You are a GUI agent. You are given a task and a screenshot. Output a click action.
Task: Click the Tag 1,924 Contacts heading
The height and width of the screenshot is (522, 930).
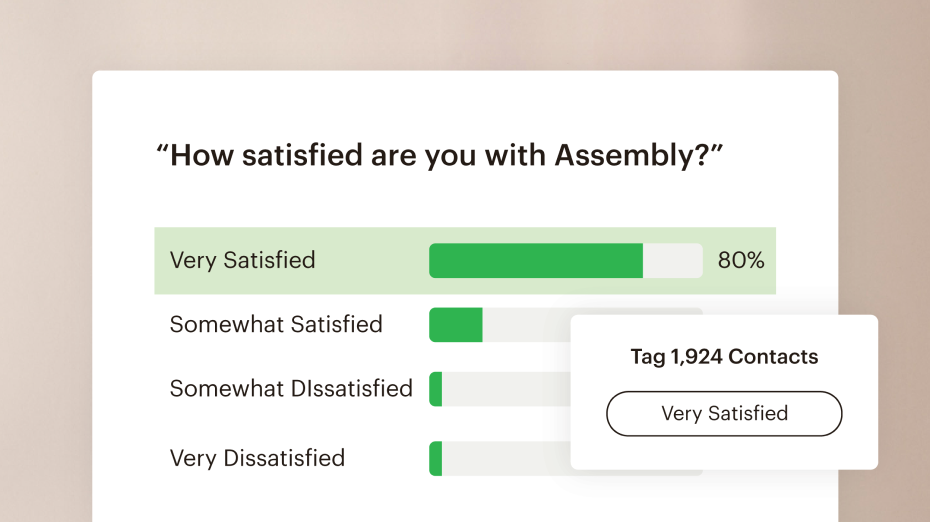pyautogui.click(x=724, y=356)
